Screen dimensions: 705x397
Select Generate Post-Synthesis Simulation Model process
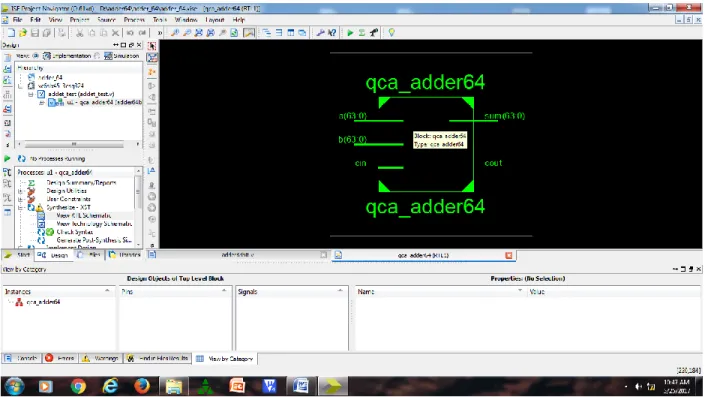click(94, 240)
